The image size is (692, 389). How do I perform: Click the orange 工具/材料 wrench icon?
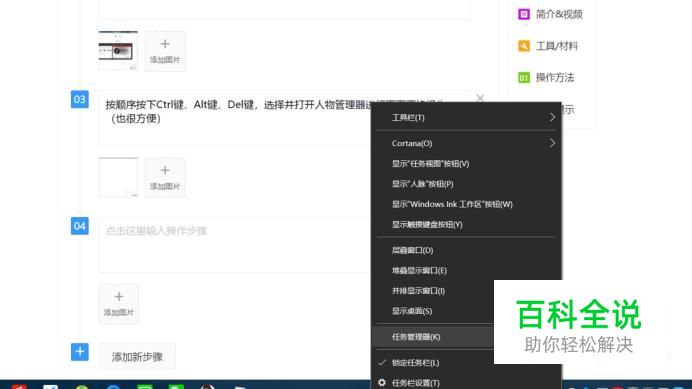click(x=523, y=46)
